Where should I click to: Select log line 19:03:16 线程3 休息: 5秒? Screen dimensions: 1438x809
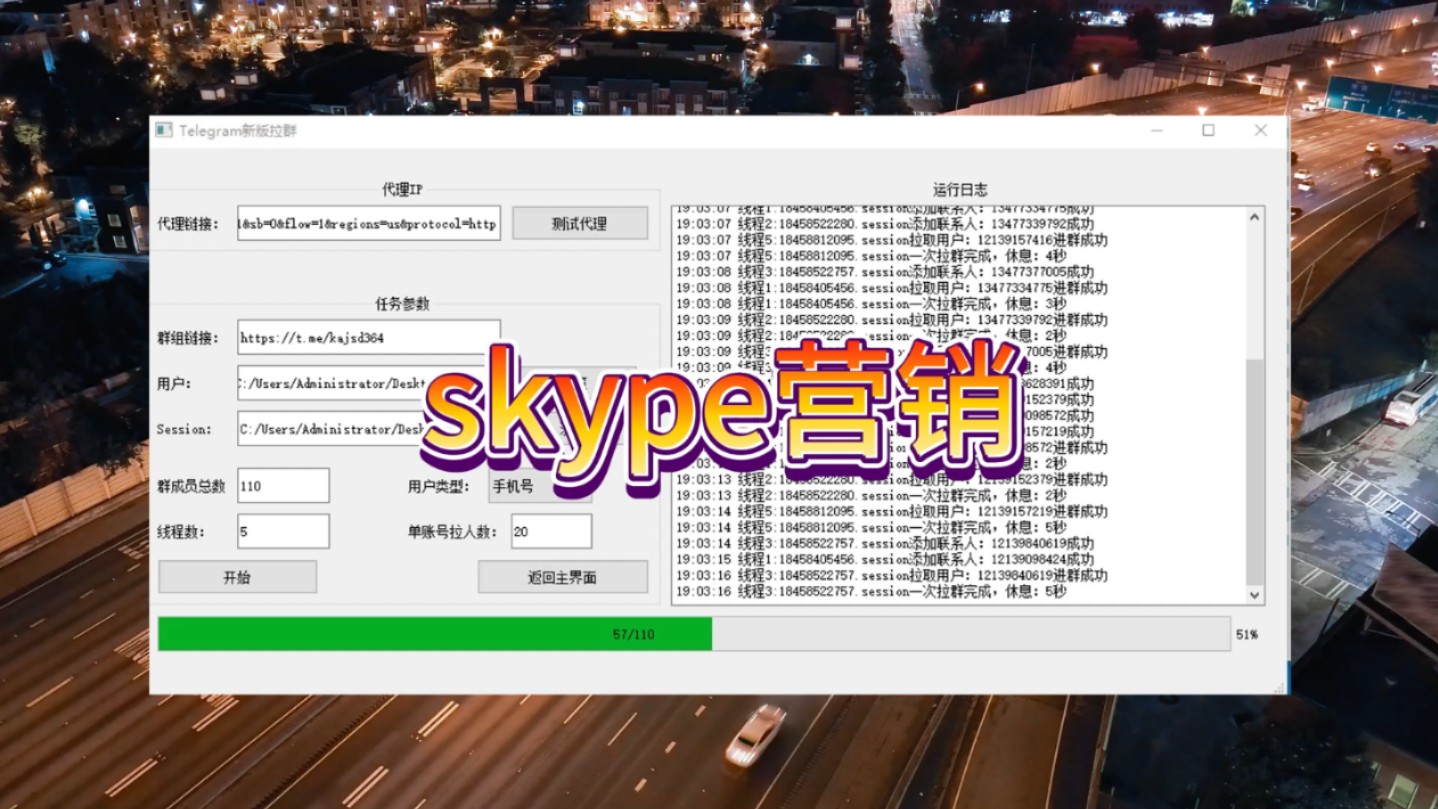click(x=871, y=592)
